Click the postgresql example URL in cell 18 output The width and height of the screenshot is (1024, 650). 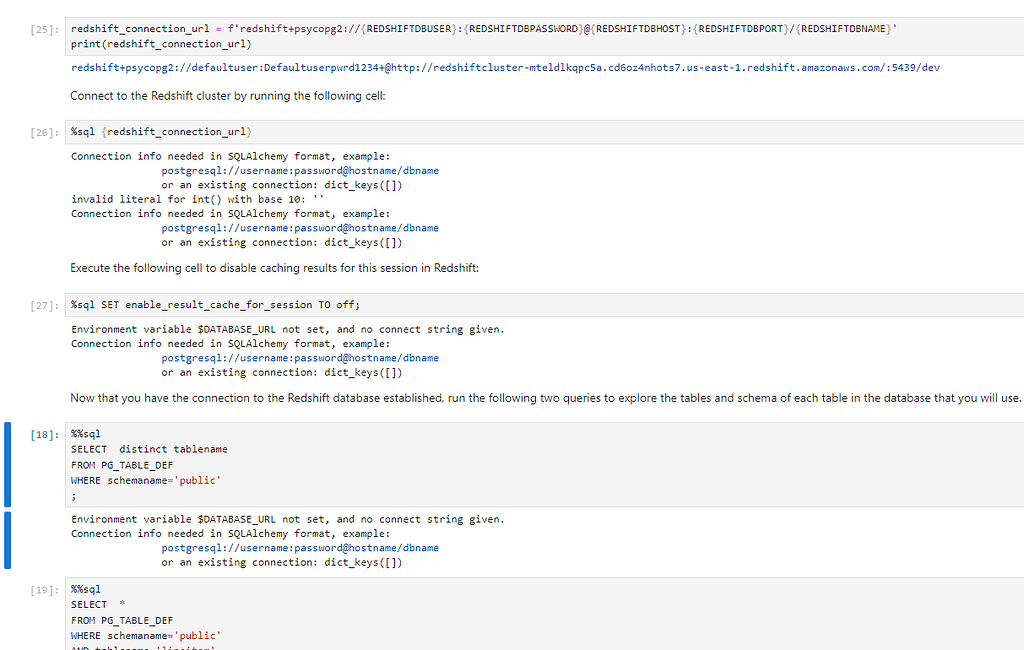pos(300,548)
